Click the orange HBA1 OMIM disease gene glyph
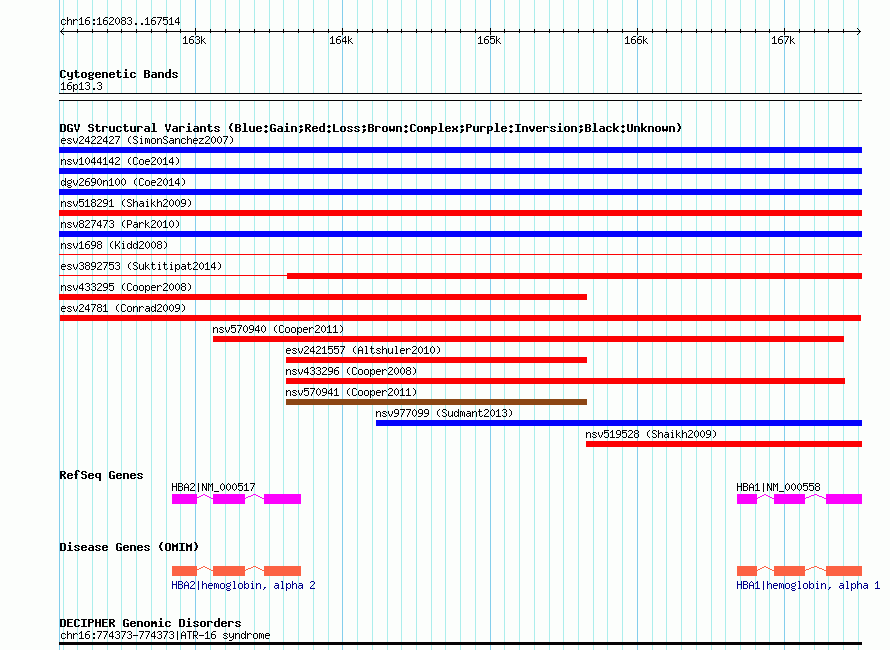890x650 pixels. click(x=799, y=571)
